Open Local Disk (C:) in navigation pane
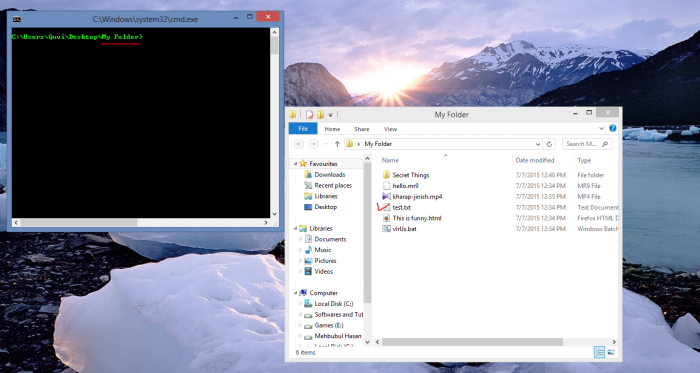 (x=333, y=303)
